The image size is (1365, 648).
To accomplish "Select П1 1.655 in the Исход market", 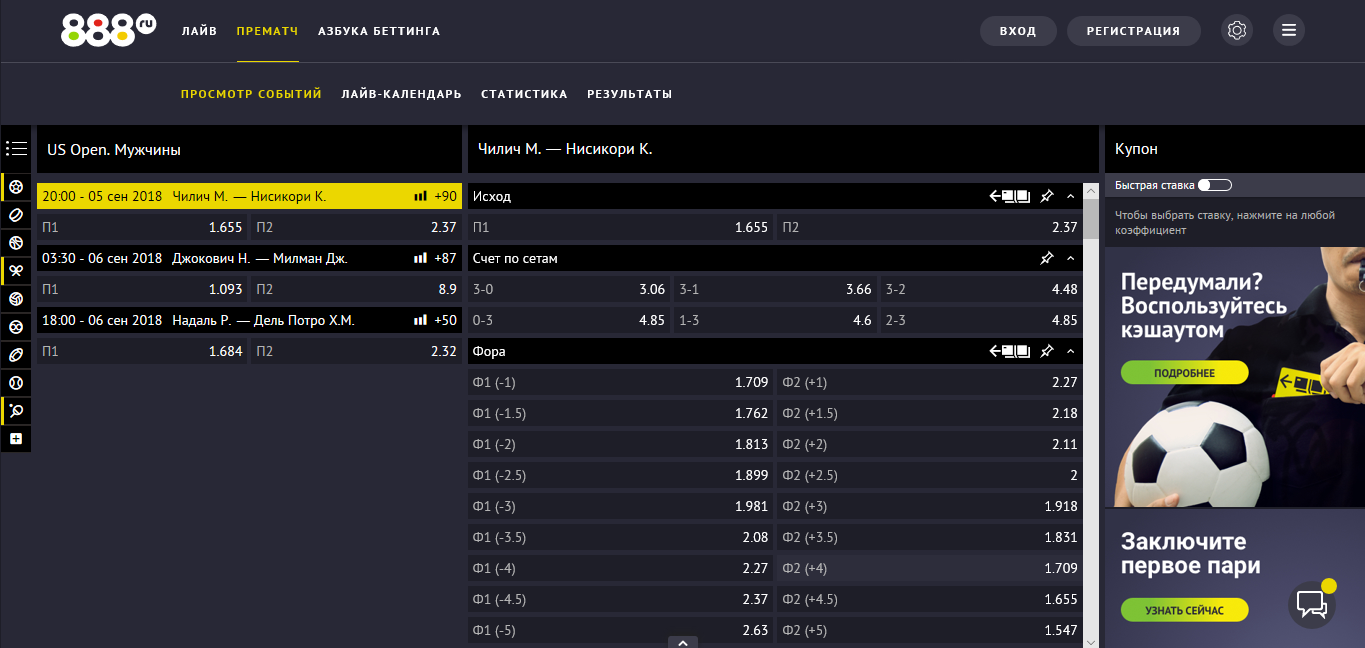I will click(x=620, y=227).
